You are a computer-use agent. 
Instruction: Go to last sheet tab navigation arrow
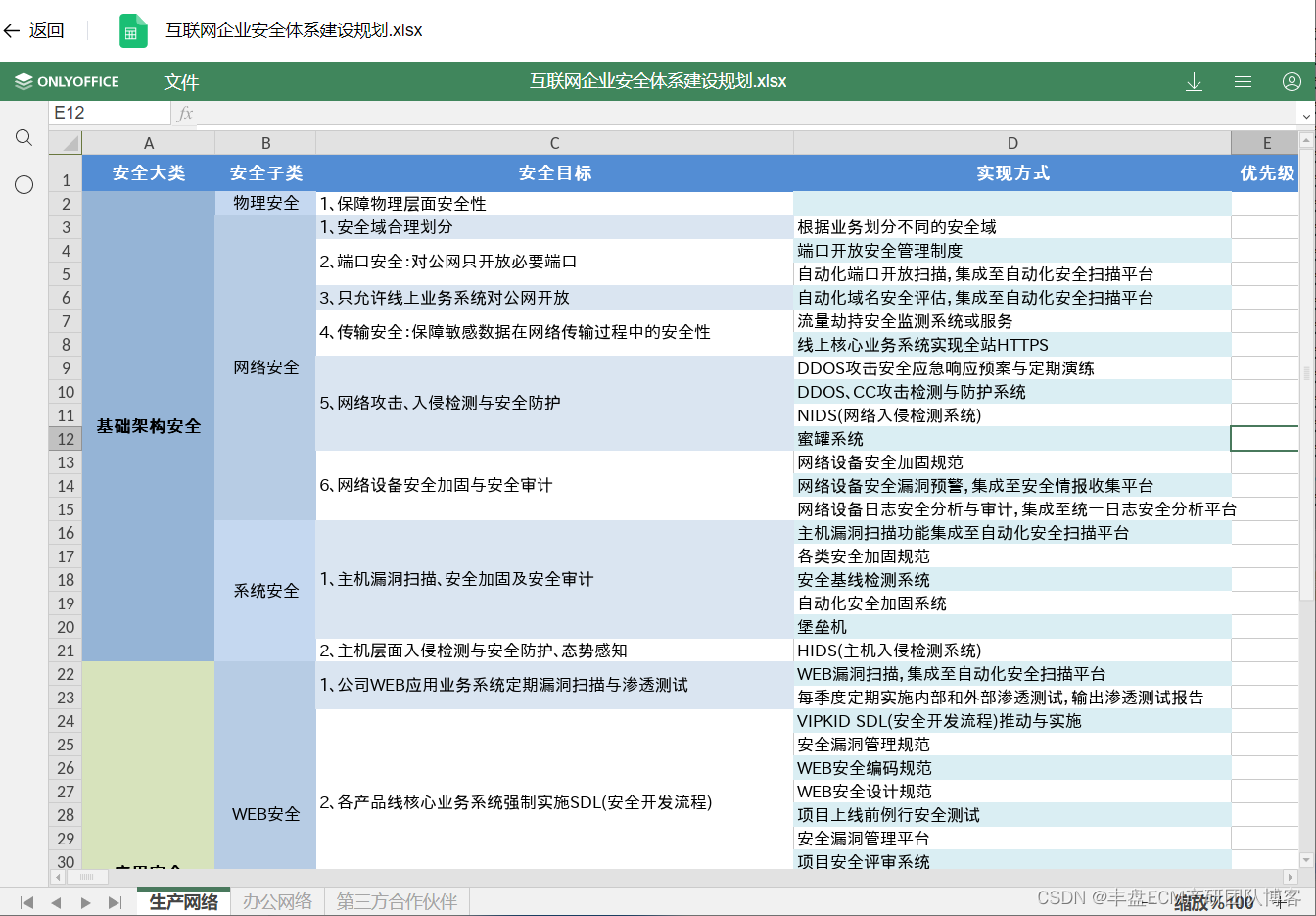coord(116,902)
